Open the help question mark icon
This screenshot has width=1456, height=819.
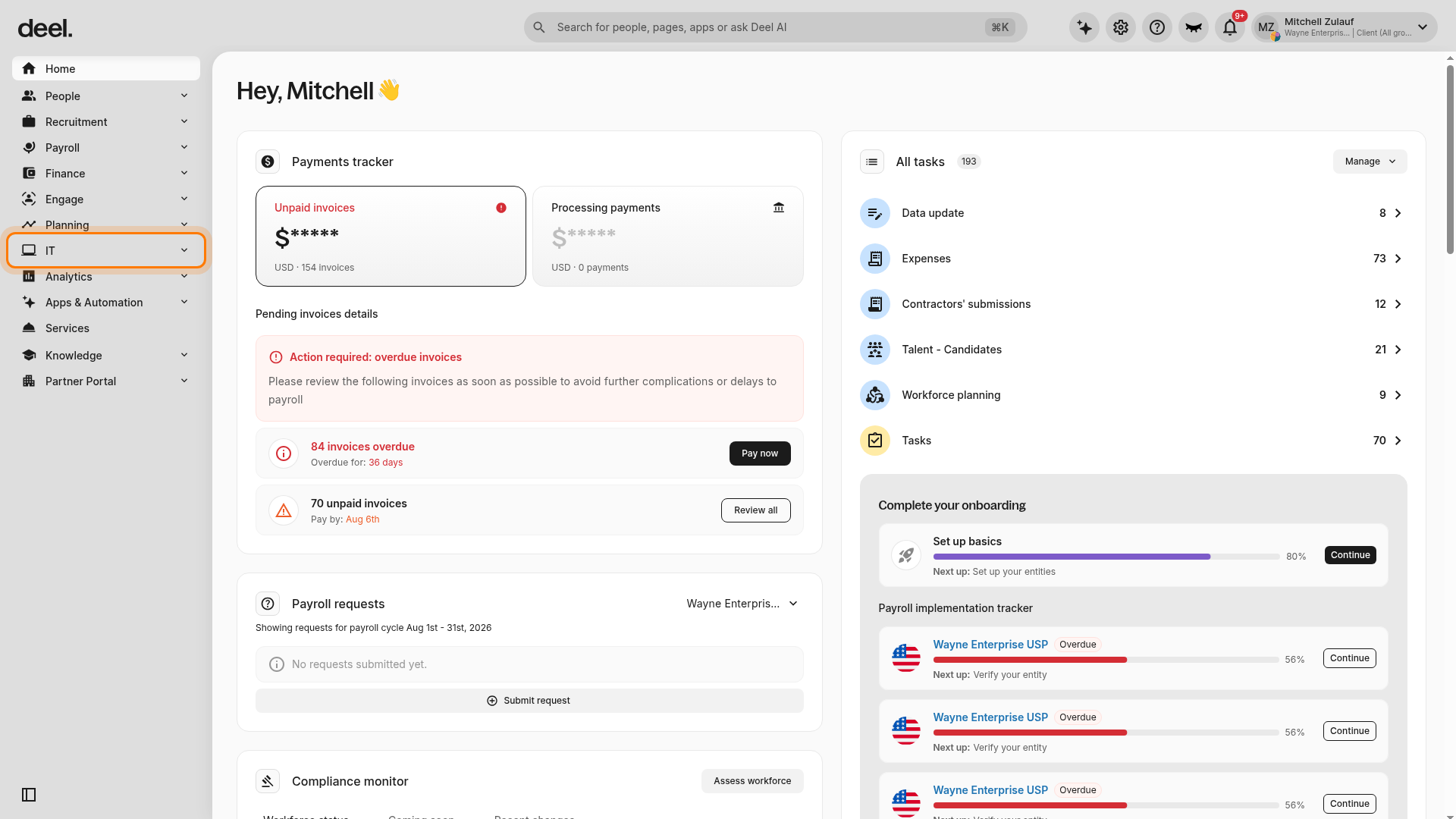[1157, 27]
